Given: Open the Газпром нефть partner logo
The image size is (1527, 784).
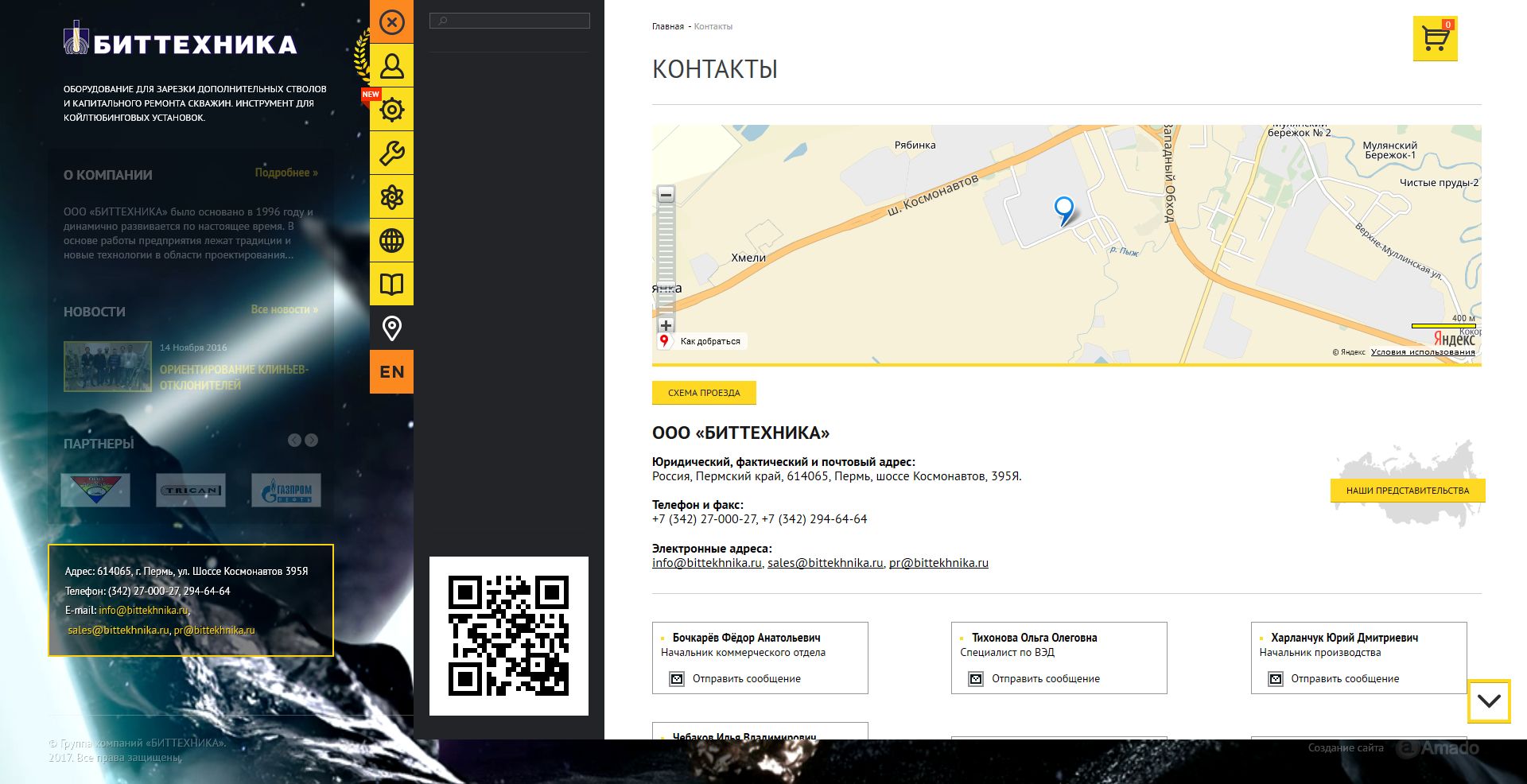Looking at the screenshot, I should tap(286, 490).
